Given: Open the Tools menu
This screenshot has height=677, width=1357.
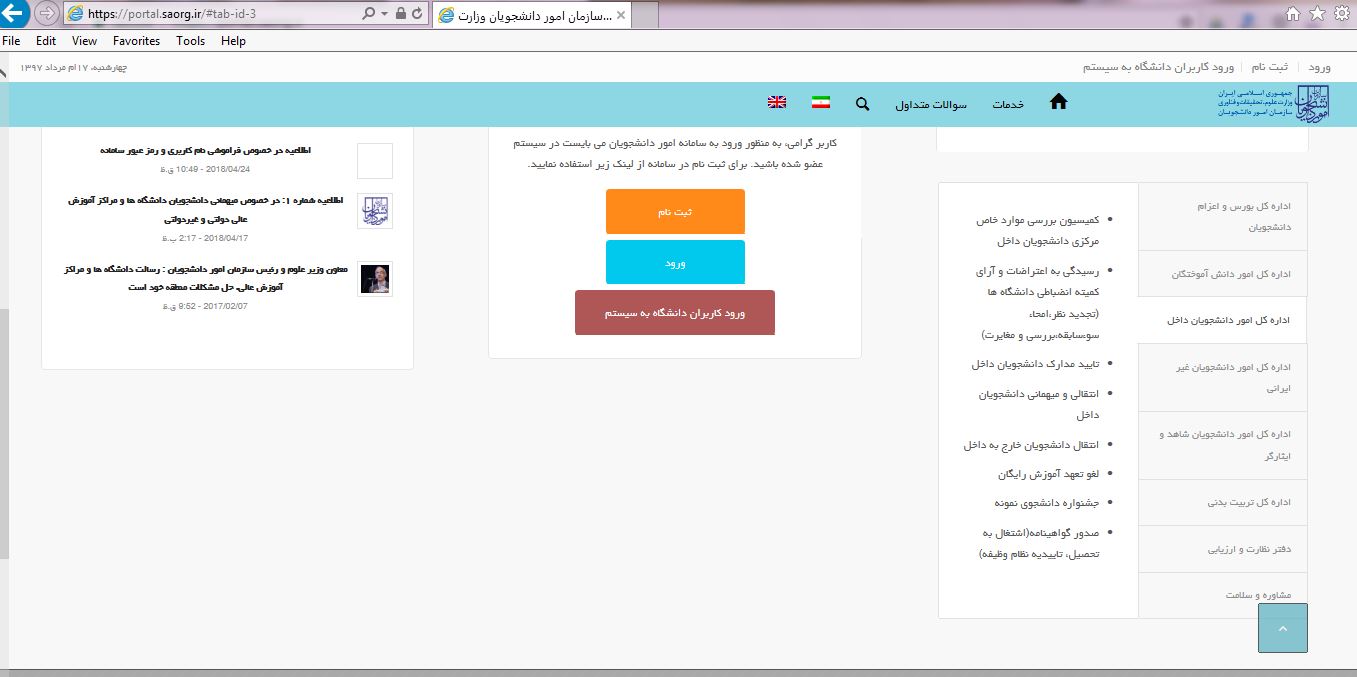Looking at the screenshot, I should [190, 41].
